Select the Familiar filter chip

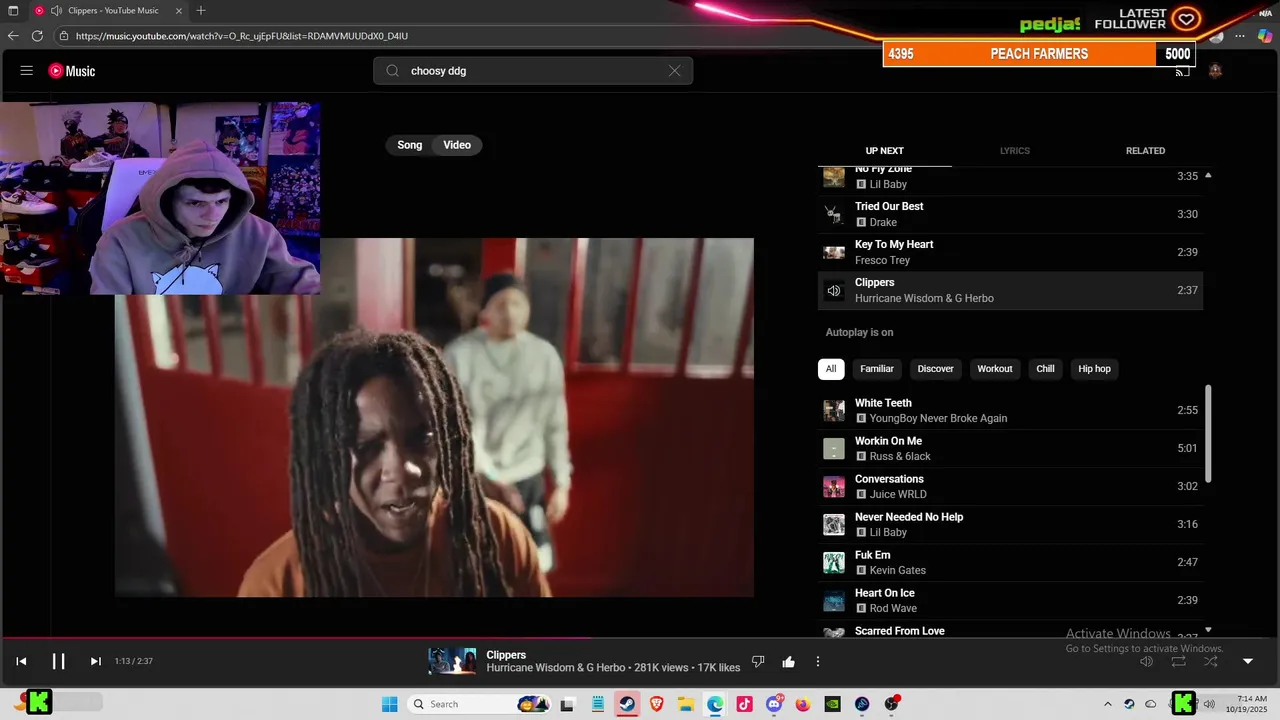877,369
